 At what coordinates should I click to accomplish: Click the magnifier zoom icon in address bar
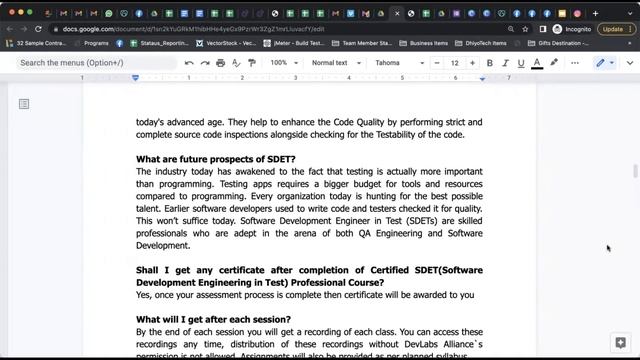[x=511, y=29]
